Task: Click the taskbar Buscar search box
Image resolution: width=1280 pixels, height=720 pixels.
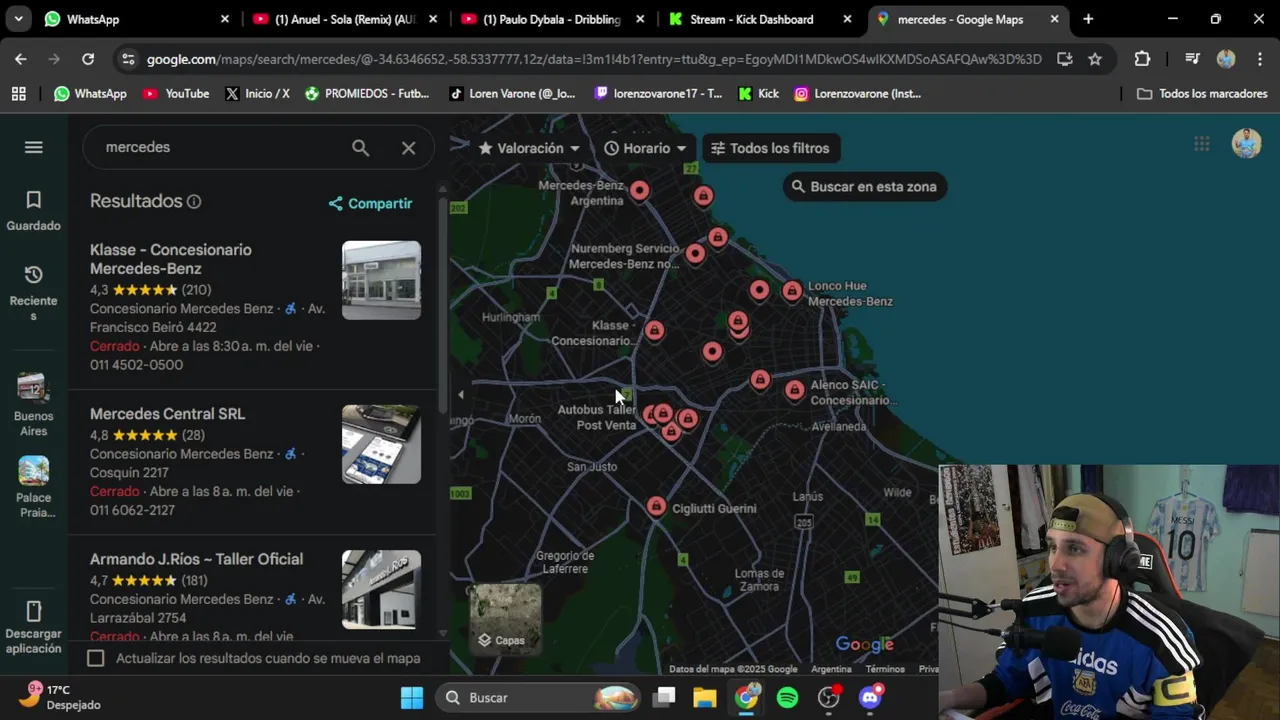Action: coord(538,698)
